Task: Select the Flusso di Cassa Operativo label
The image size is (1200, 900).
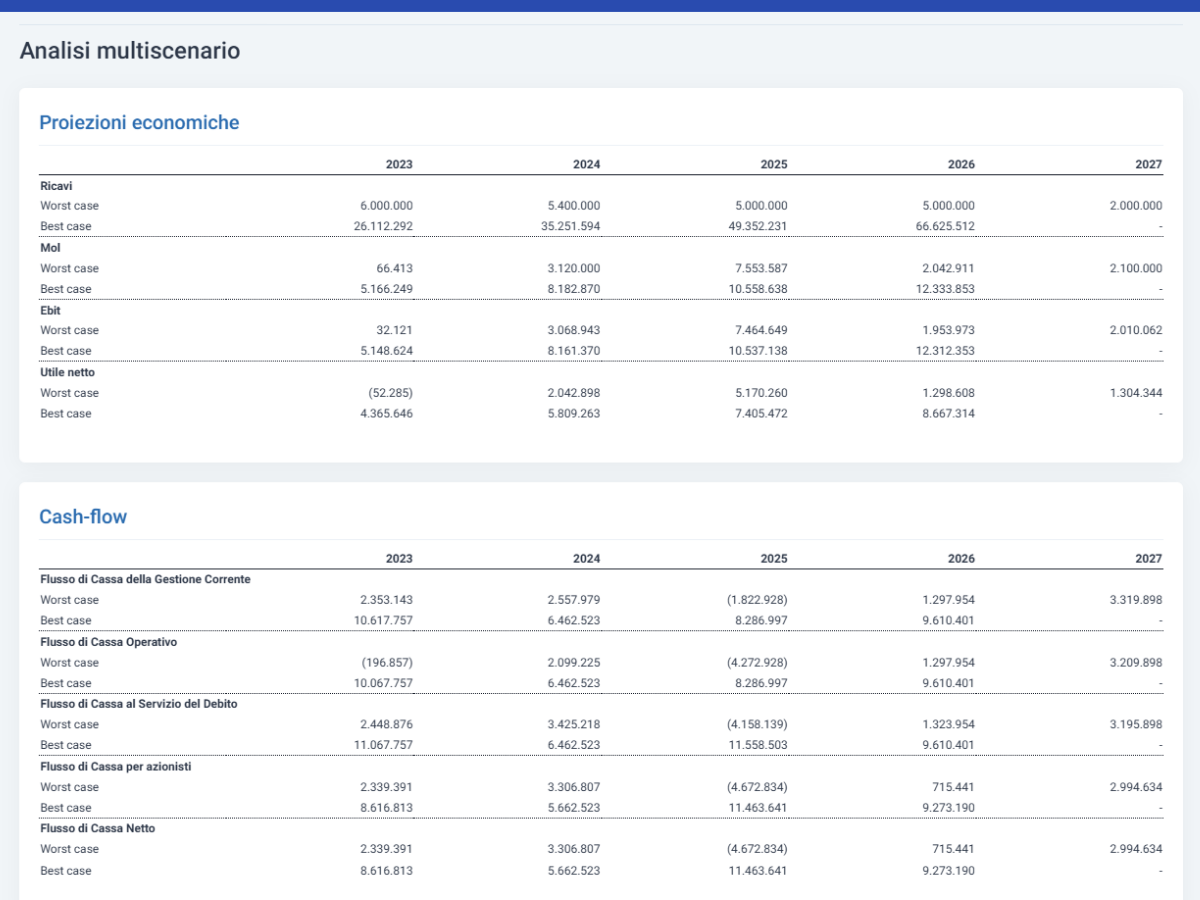Action: pyautogui.click(x=108, y=642)
